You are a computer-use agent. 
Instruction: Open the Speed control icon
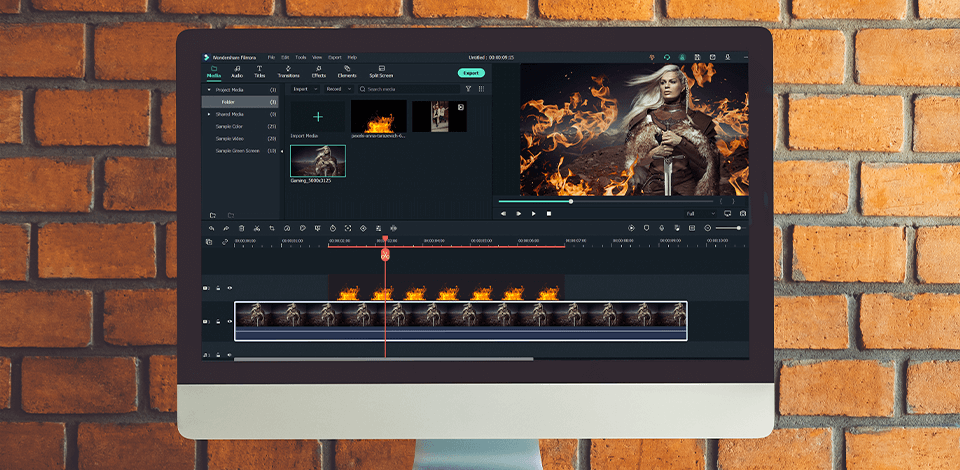click(x=287, y=228)
